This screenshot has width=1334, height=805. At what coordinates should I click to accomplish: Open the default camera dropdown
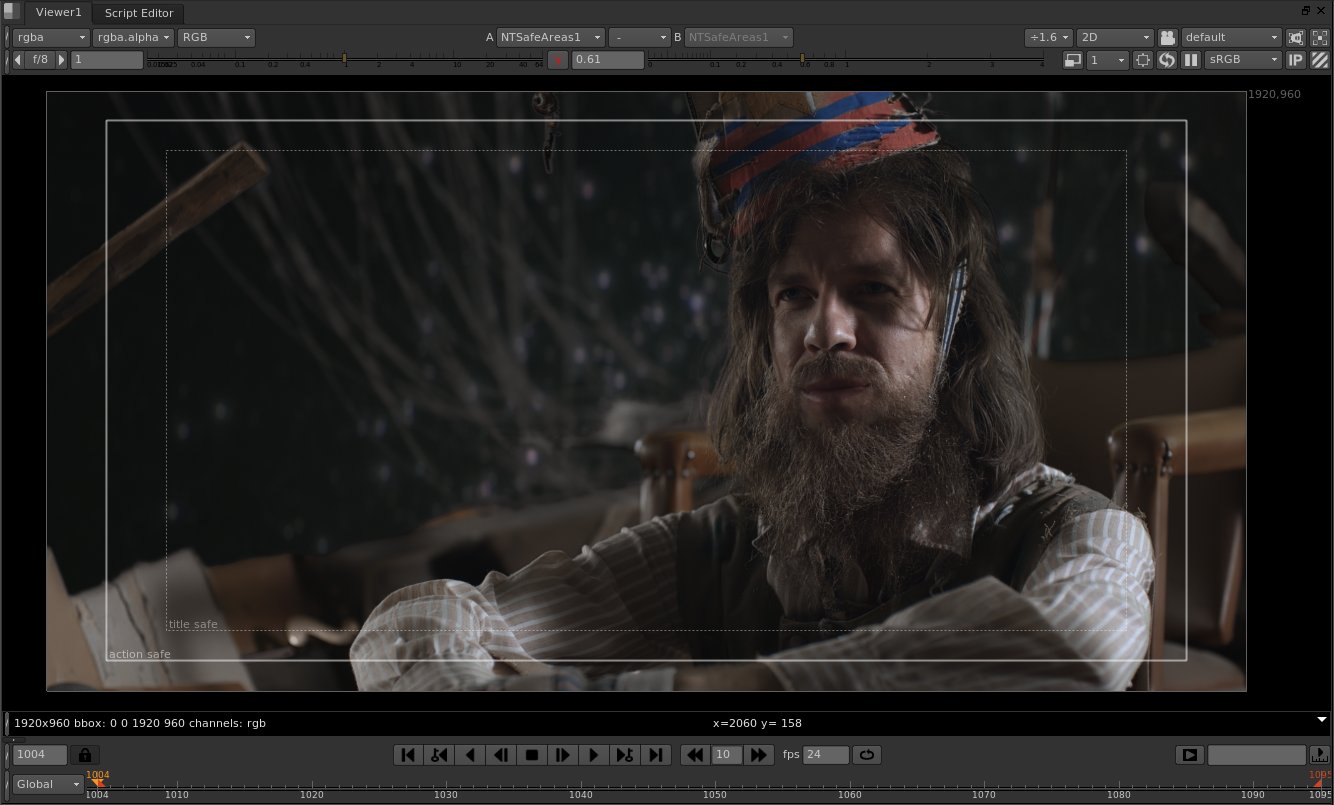click(1231, 37)
